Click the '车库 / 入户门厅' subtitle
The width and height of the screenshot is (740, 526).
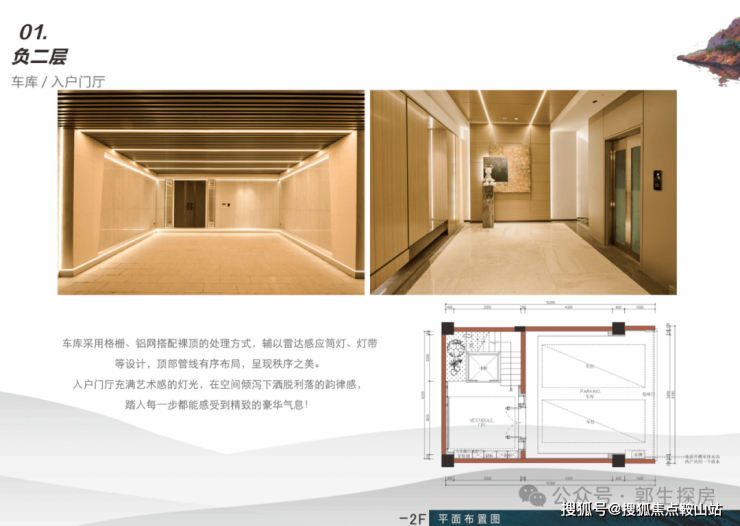click(x=58, y=82)
